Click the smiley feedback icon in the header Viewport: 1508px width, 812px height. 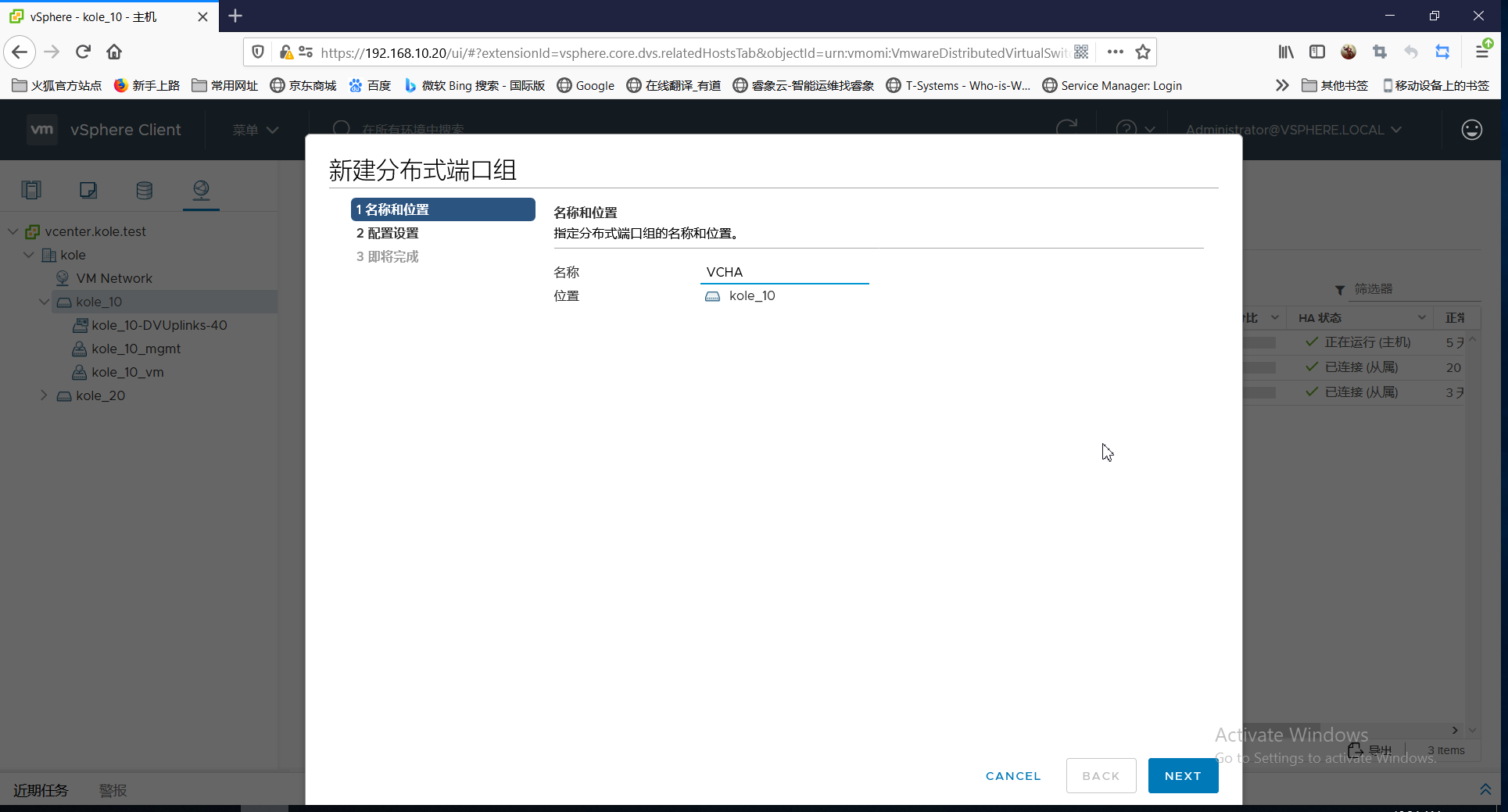pyautogui.click(x=1471, y=130)
